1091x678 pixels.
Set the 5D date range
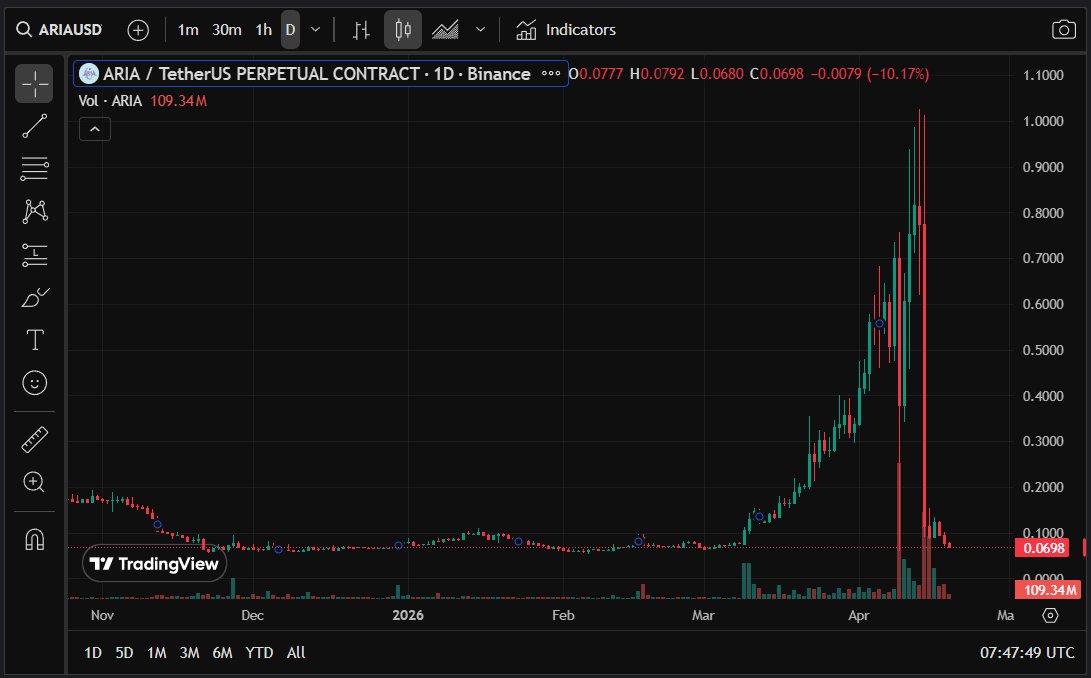point(124,653)
